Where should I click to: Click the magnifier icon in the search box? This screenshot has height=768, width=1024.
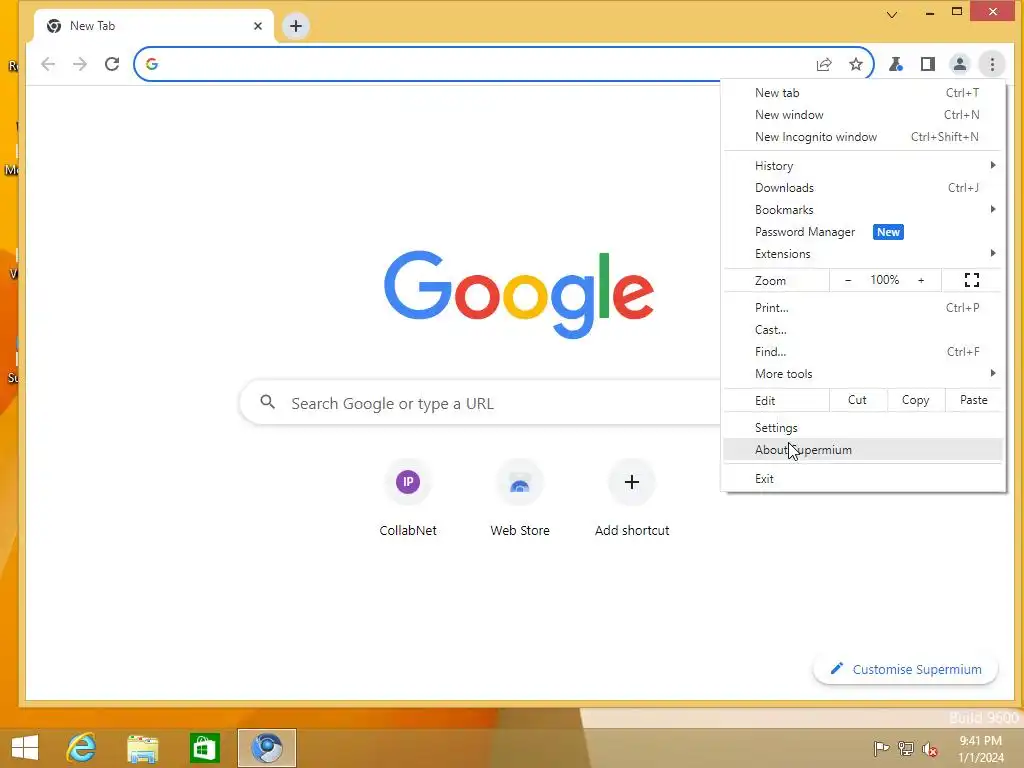(x=267, y=402)
